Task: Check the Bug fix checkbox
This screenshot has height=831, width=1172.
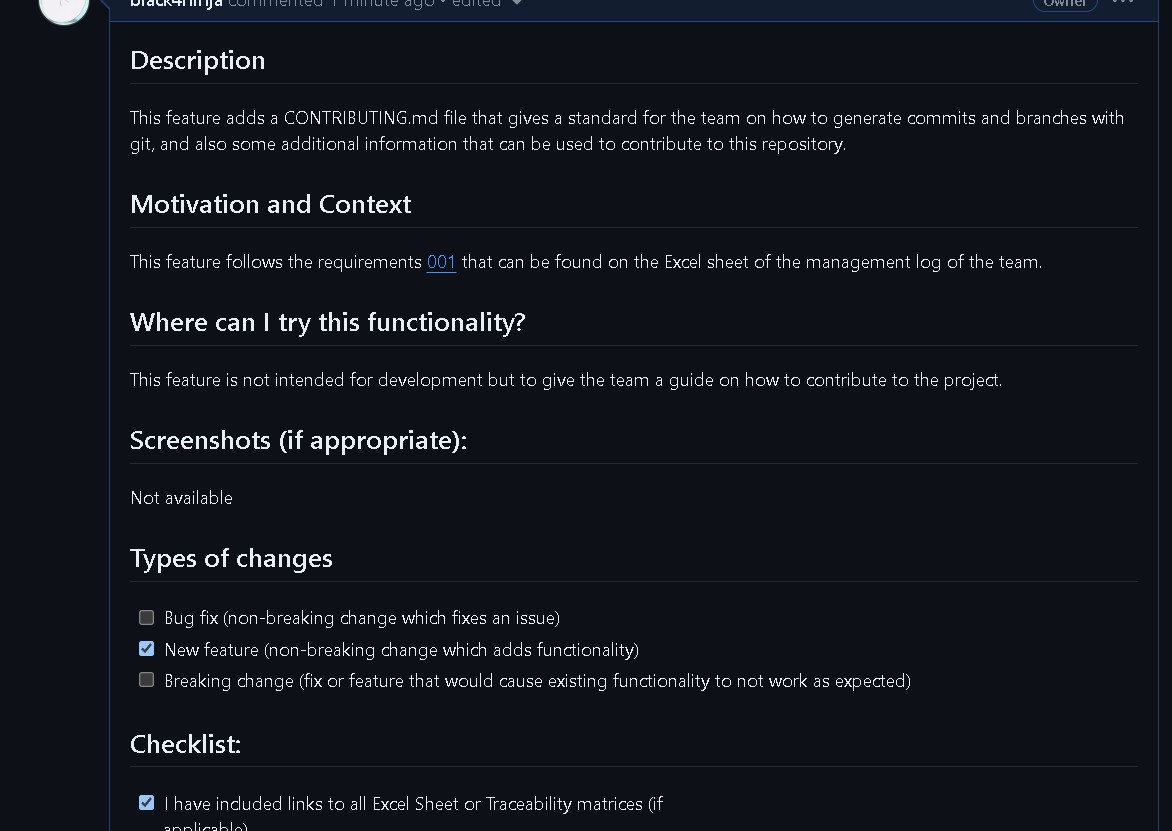Action: [x=147, y=618]
